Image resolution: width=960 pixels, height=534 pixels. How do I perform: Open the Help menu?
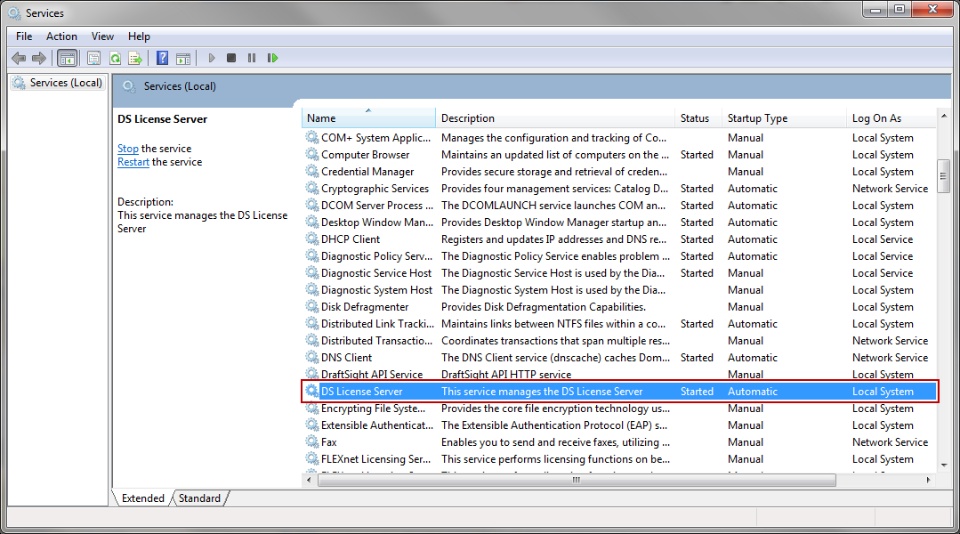coord(139,36)
